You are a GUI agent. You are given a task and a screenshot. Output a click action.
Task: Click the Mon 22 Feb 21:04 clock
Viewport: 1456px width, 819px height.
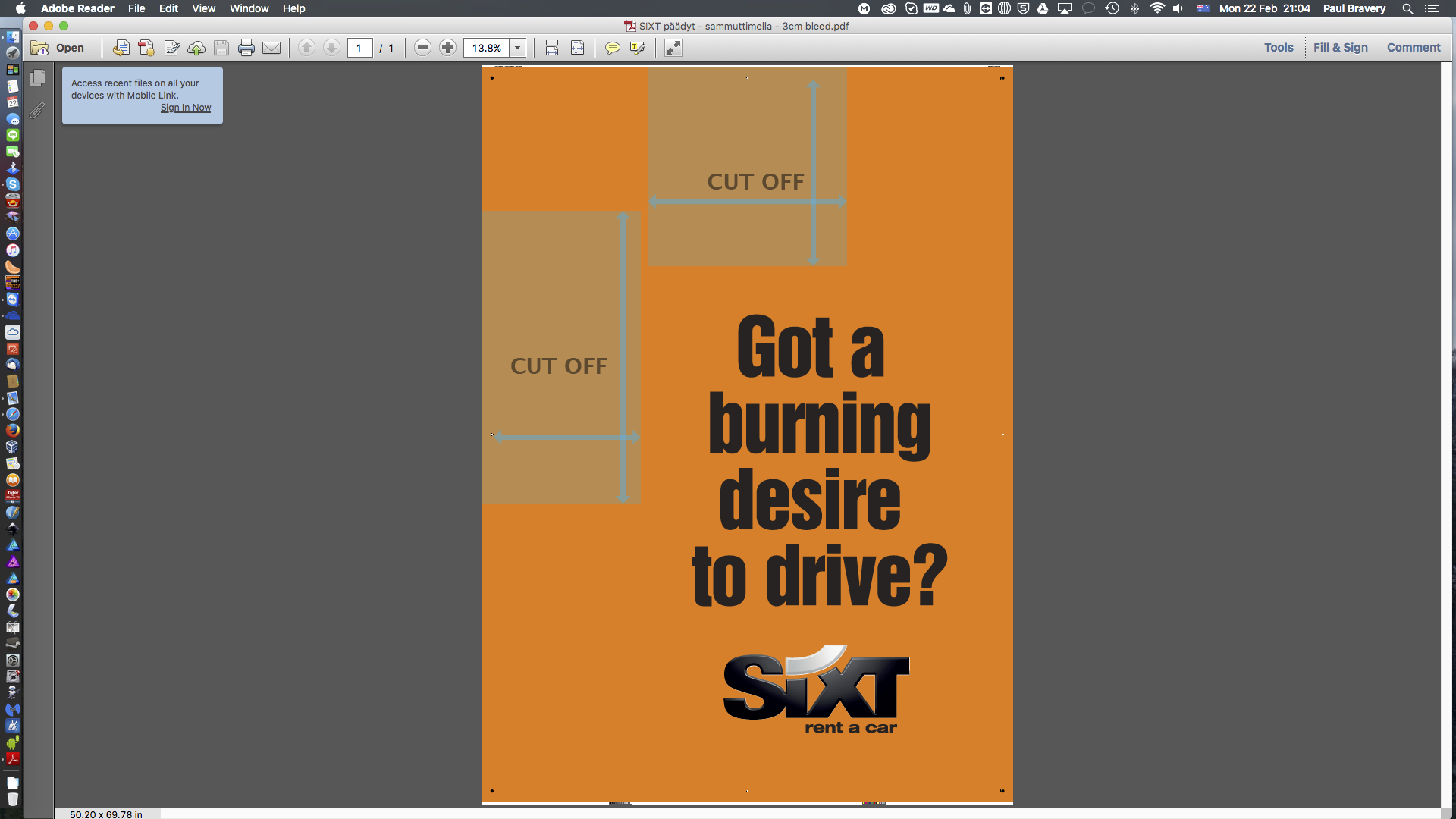(x=1264, y=8)
